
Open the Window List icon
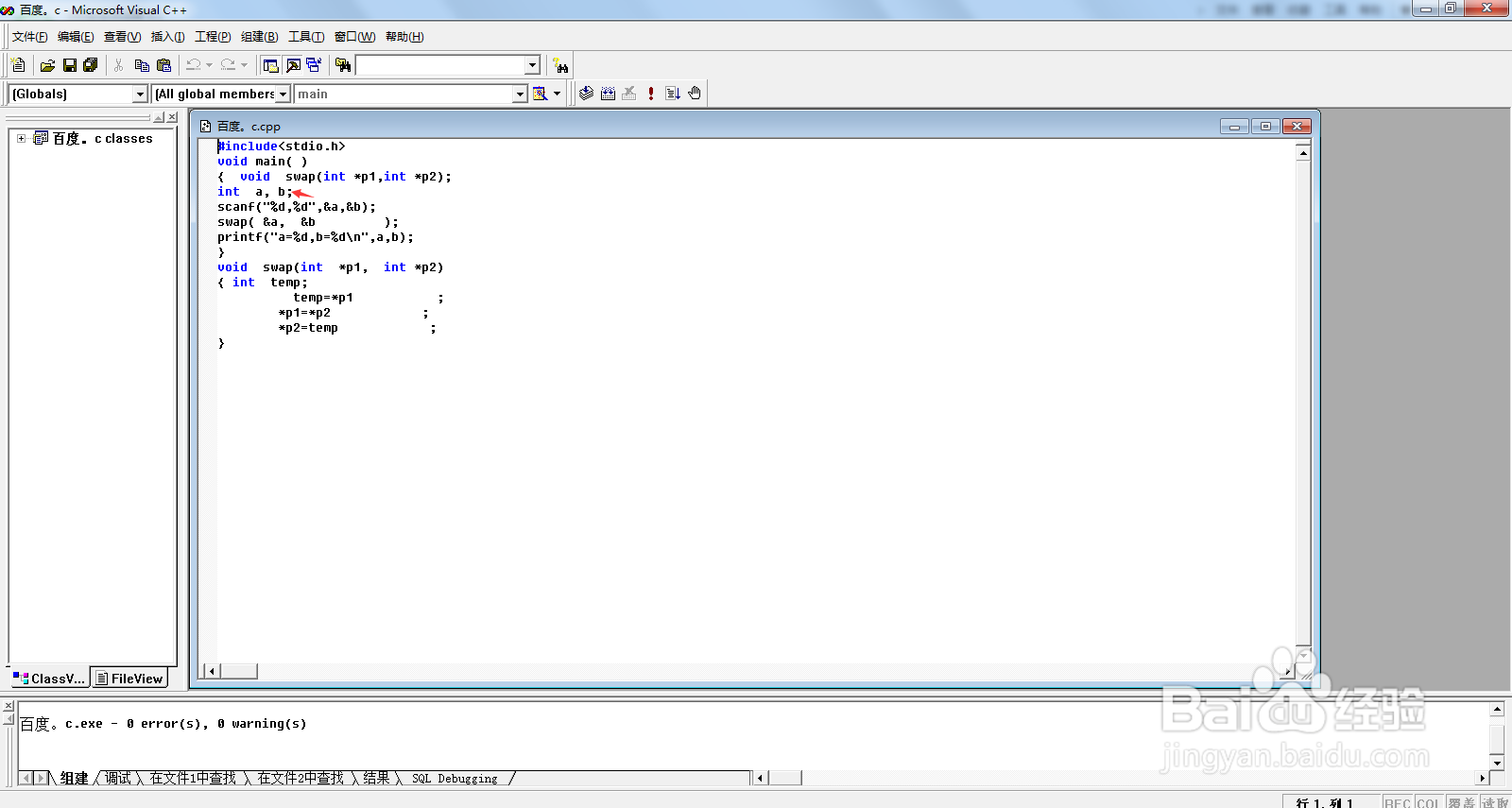314,65
